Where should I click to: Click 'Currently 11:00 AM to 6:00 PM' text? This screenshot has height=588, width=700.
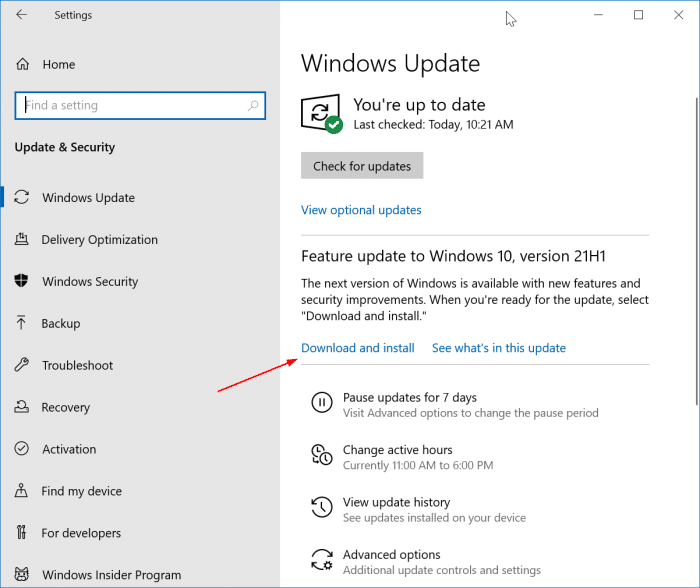(418, 465)
